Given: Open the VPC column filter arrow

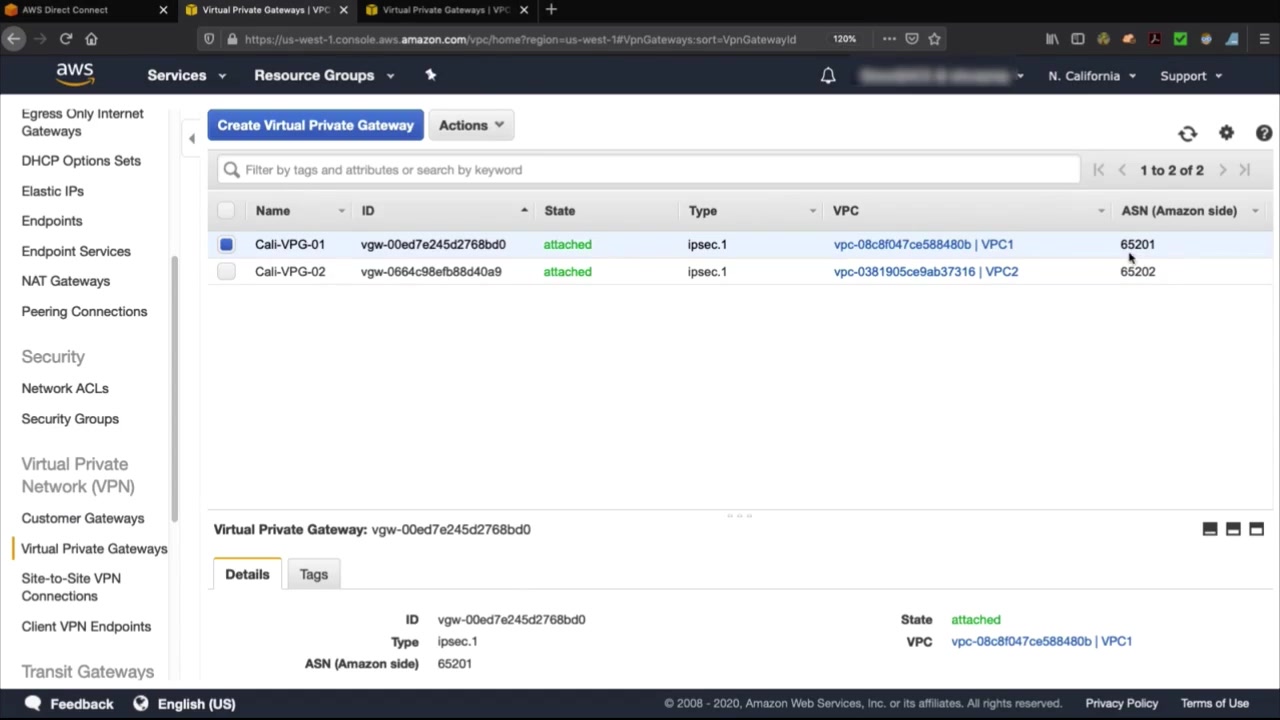Looking at the screenshot, I should [1101, 211].
